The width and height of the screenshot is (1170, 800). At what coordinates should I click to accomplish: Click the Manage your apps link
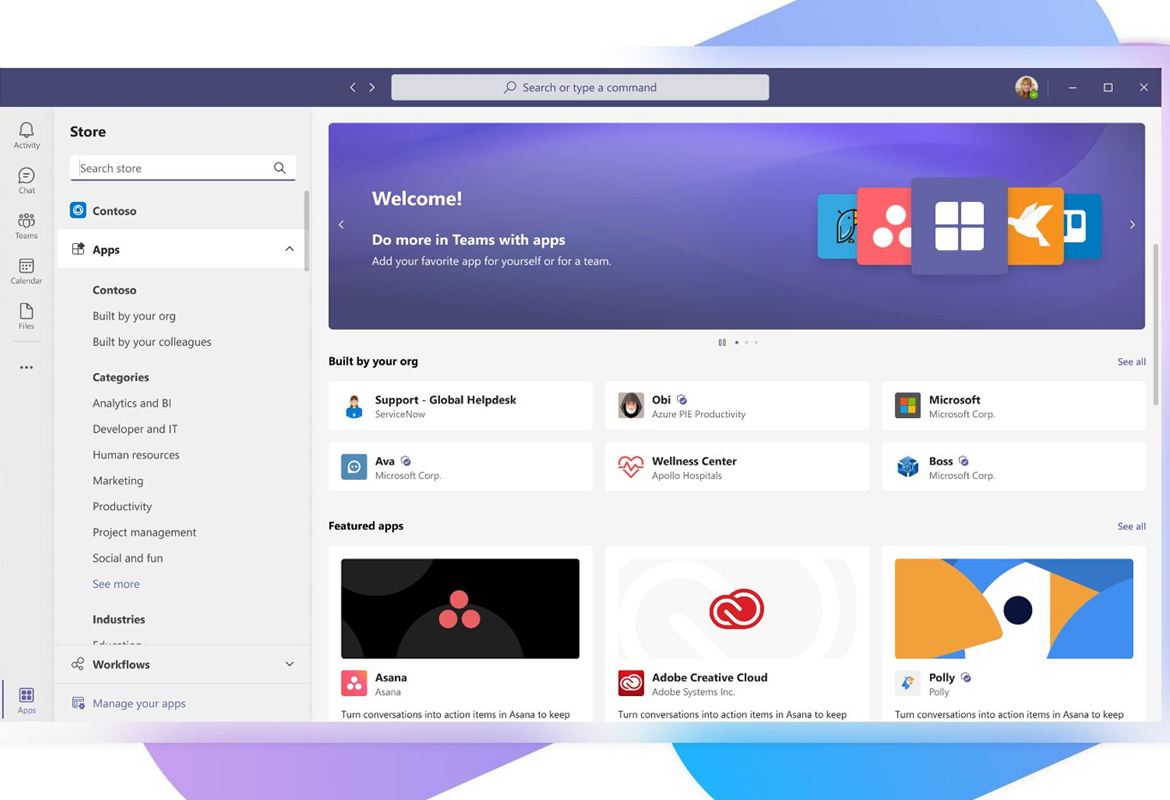click(139, 703)
